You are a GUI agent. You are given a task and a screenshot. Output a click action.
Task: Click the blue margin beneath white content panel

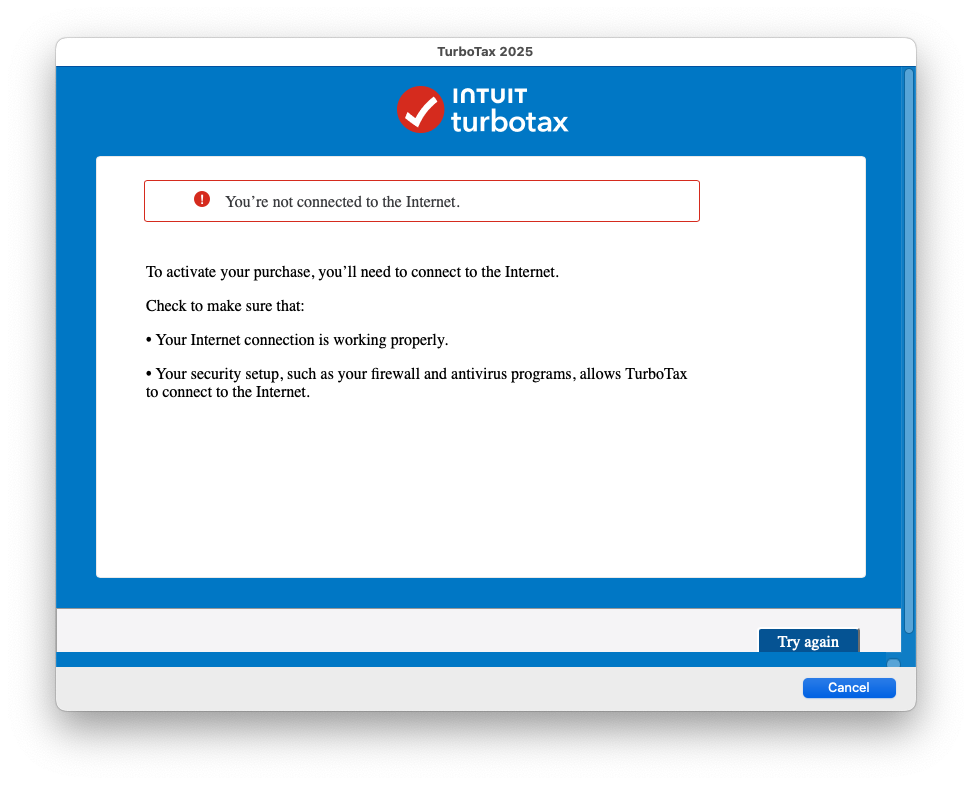tap(479, 593)
